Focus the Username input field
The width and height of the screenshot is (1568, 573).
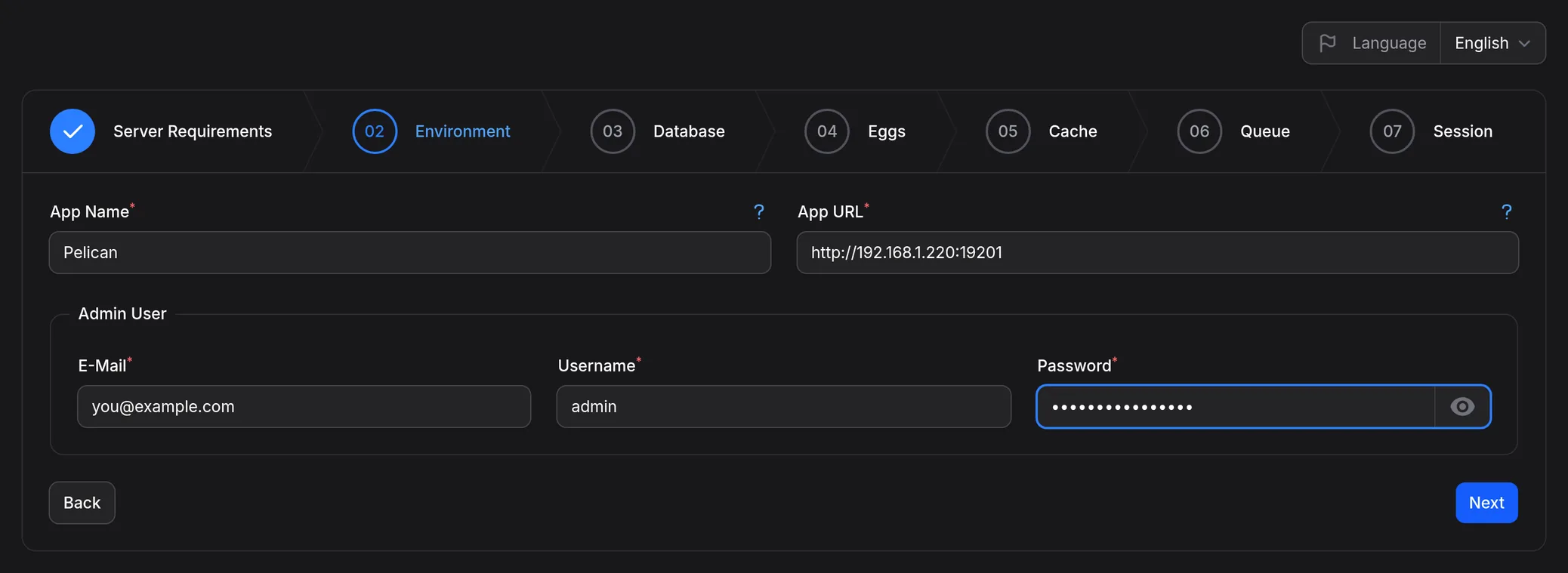784,407
